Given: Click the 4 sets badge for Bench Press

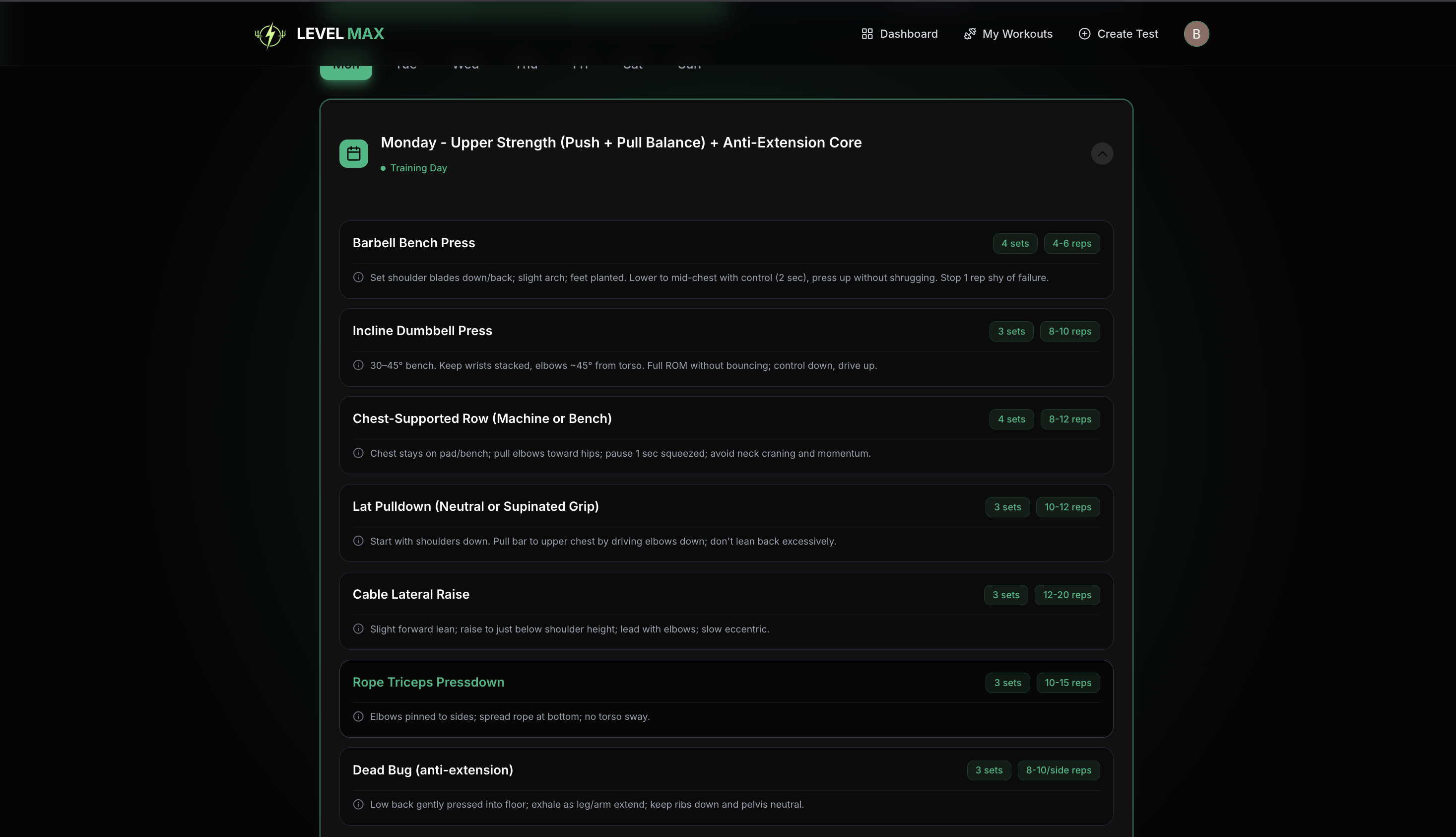Looking at the screenshot, I should (1015, 244).
